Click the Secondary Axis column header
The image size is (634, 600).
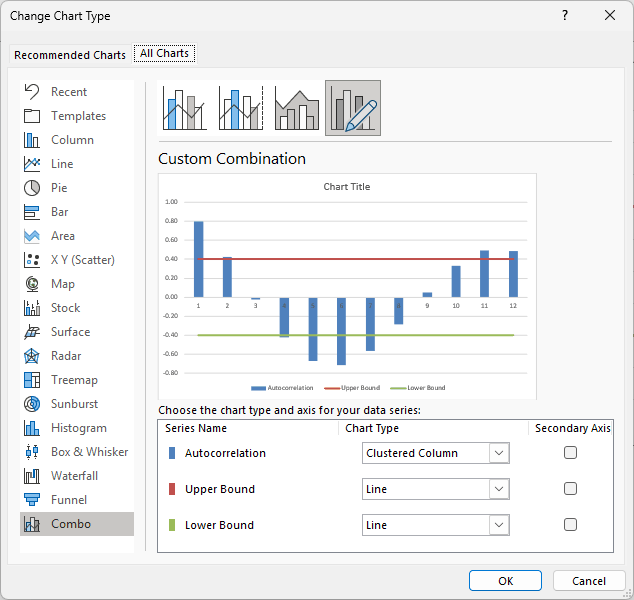pyautogui.click(x=573, y=428)
